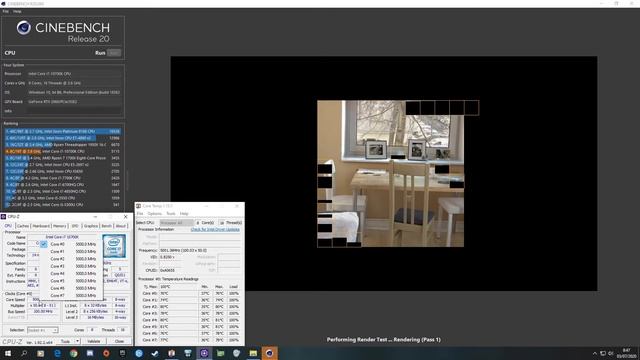Image resolution: width=640 pixels, height=360 pixels.
Task: Open the volume tray icon
Action: pyautogui.click(x=611, y=353)
